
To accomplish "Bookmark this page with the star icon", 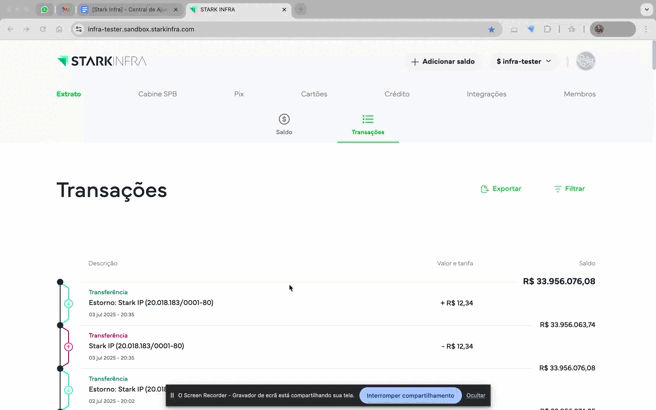I will [x=491, y=29].
